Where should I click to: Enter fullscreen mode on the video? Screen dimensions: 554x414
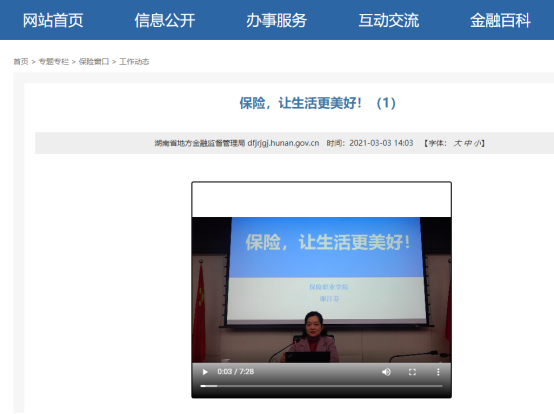pyautogui.click(x=412, y=372)
